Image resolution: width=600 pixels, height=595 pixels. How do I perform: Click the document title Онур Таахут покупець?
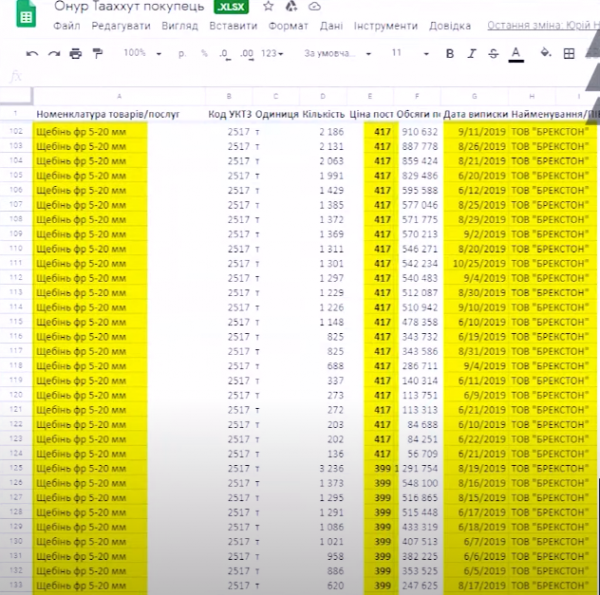(x=129, y=7)
